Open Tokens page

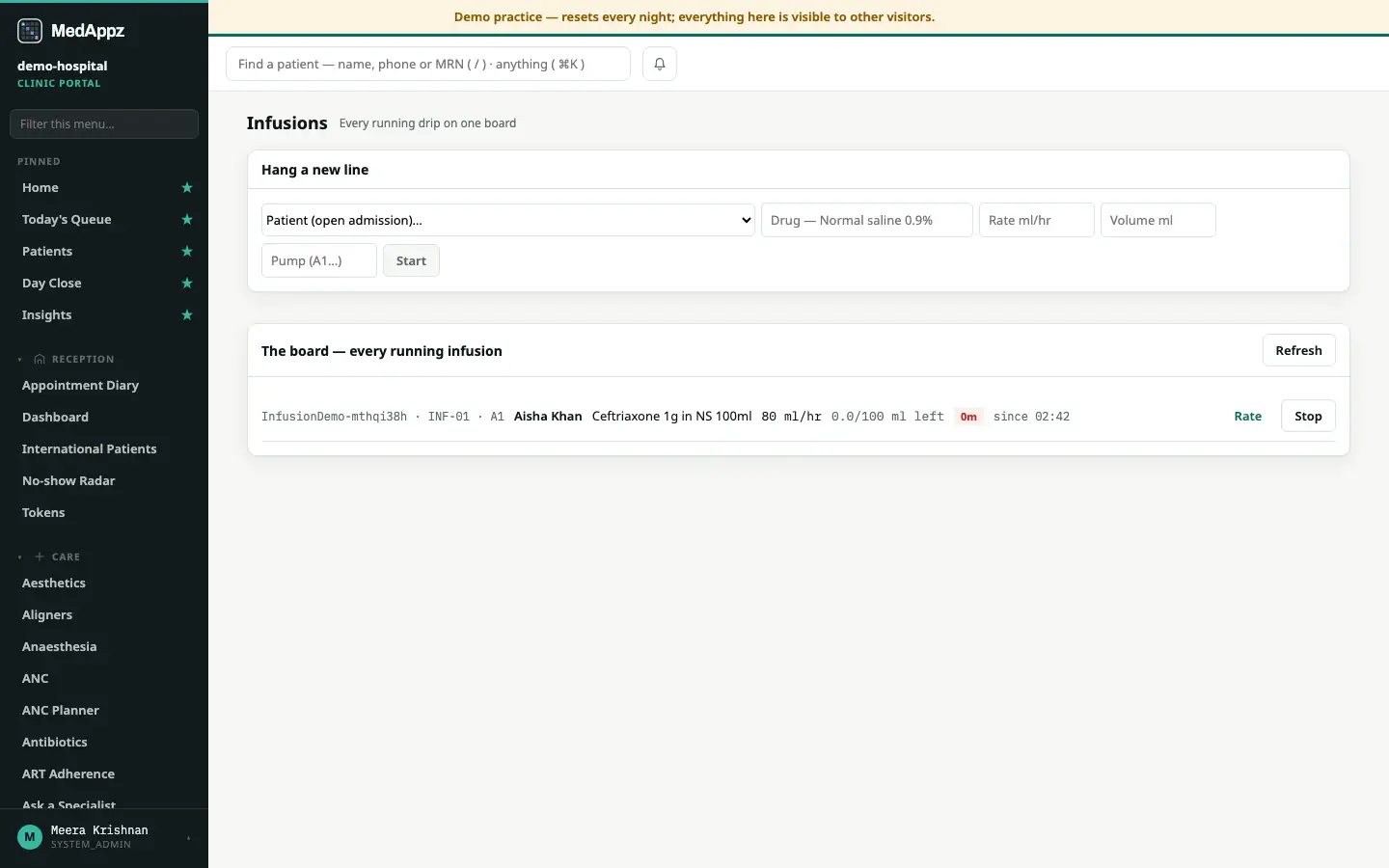point(43,513)
